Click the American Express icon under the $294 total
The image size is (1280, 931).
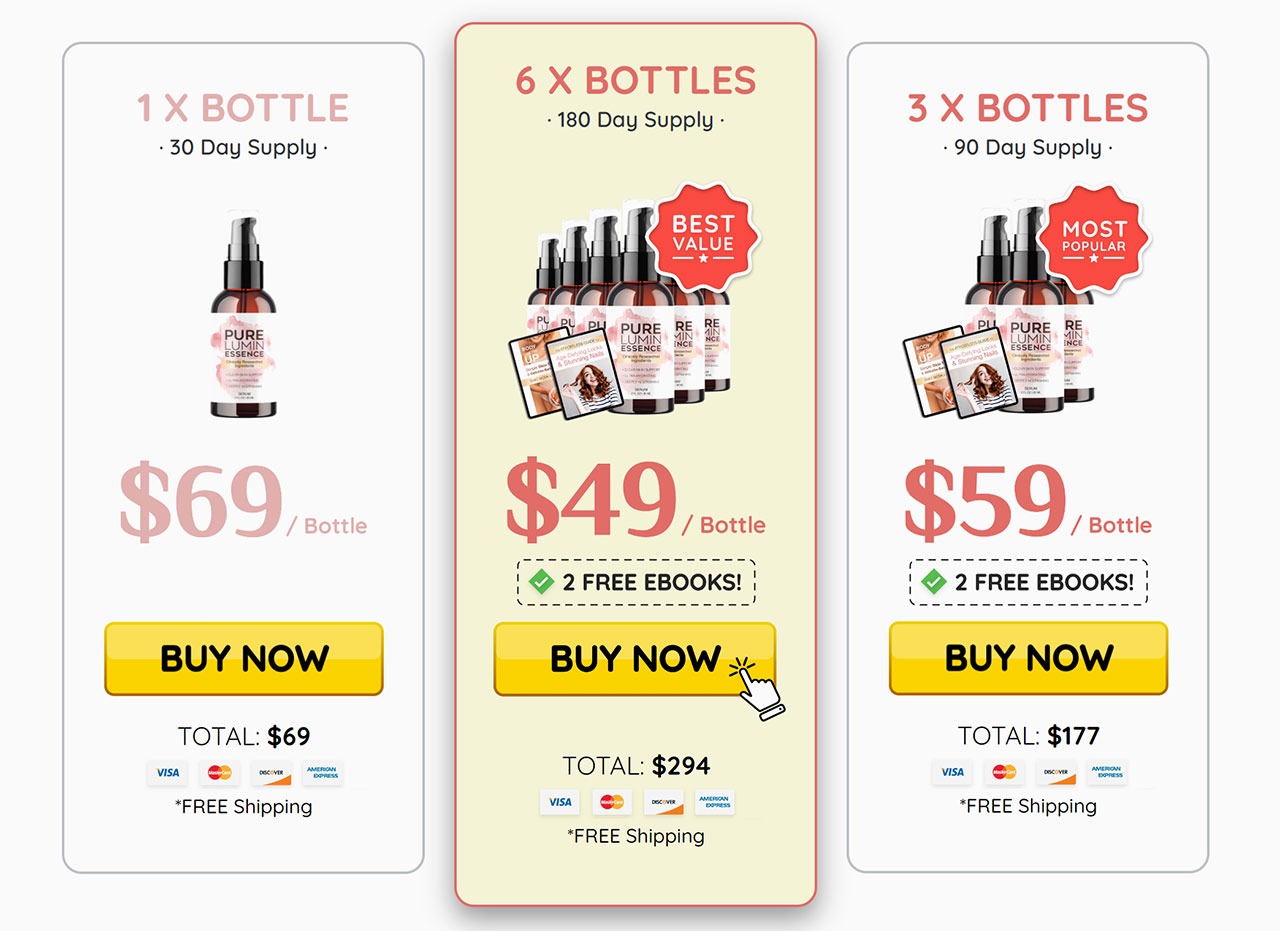715,802
